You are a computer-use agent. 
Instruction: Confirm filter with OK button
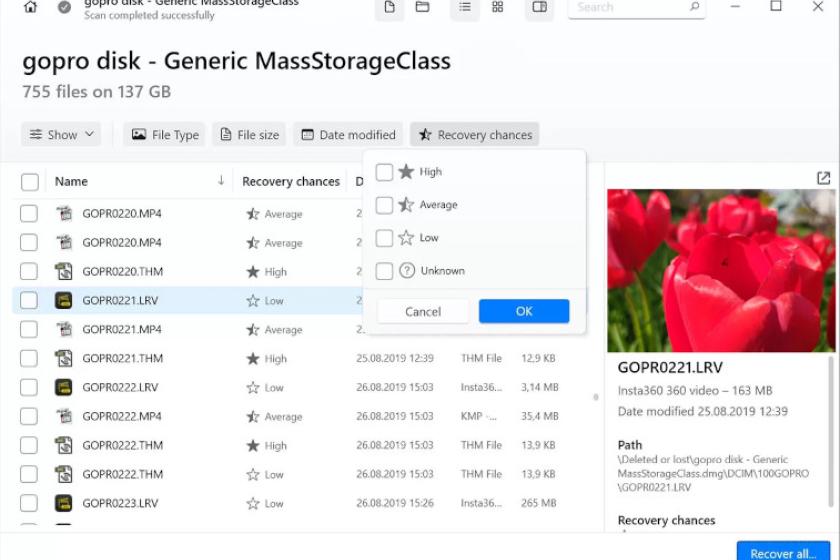click(524, 311)
